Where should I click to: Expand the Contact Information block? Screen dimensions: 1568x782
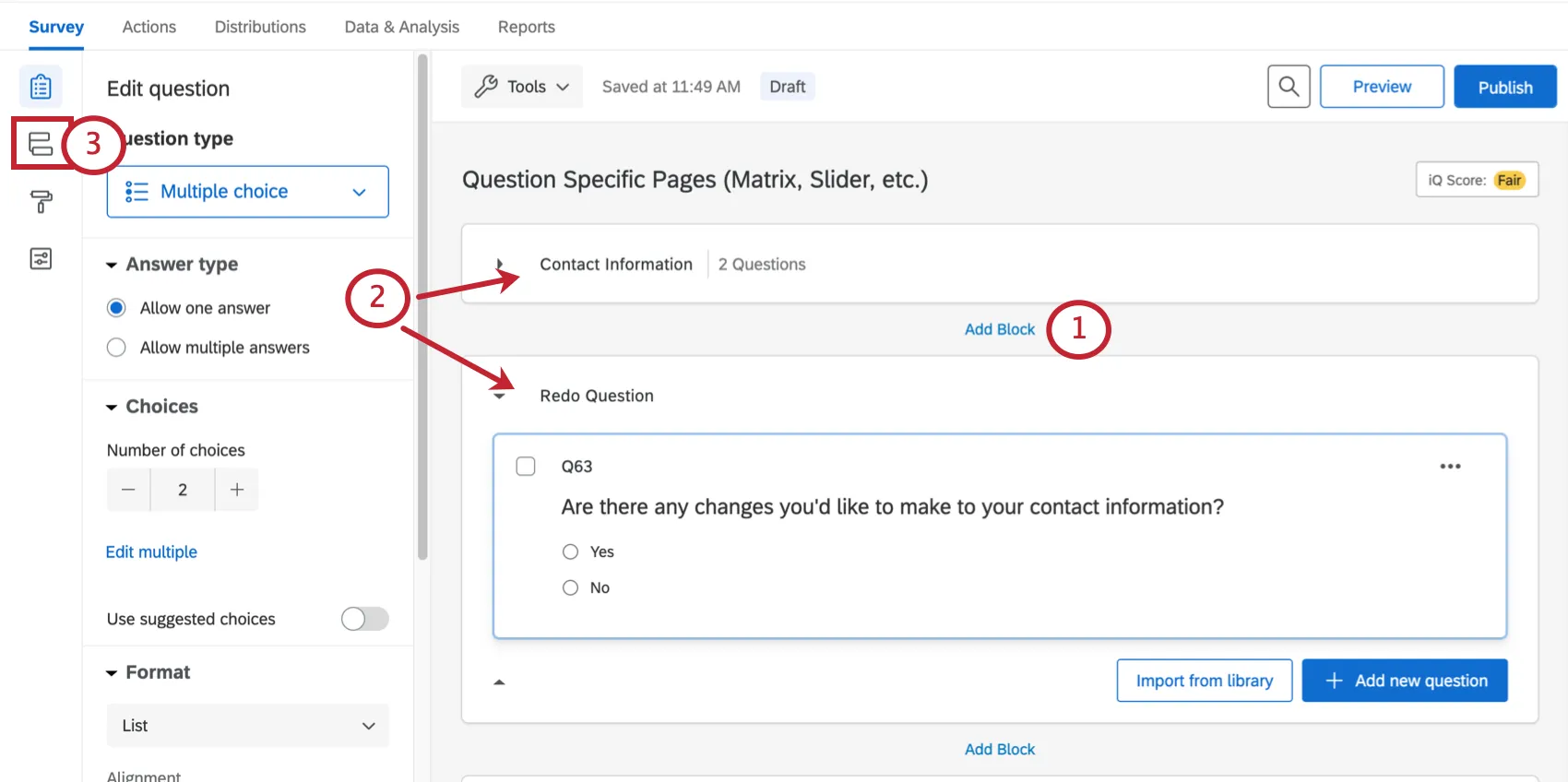coord(500,265)
